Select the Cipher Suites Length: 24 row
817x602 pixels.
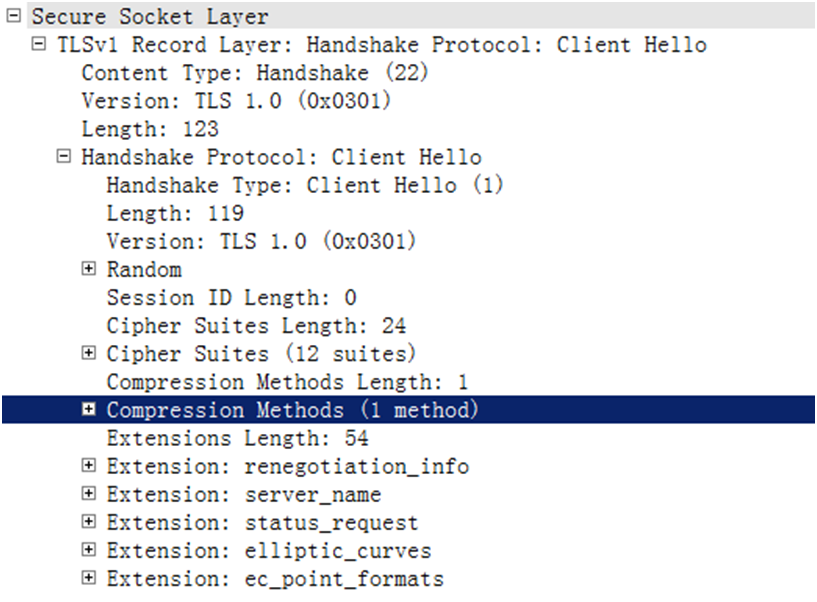[x=256, y=325]
